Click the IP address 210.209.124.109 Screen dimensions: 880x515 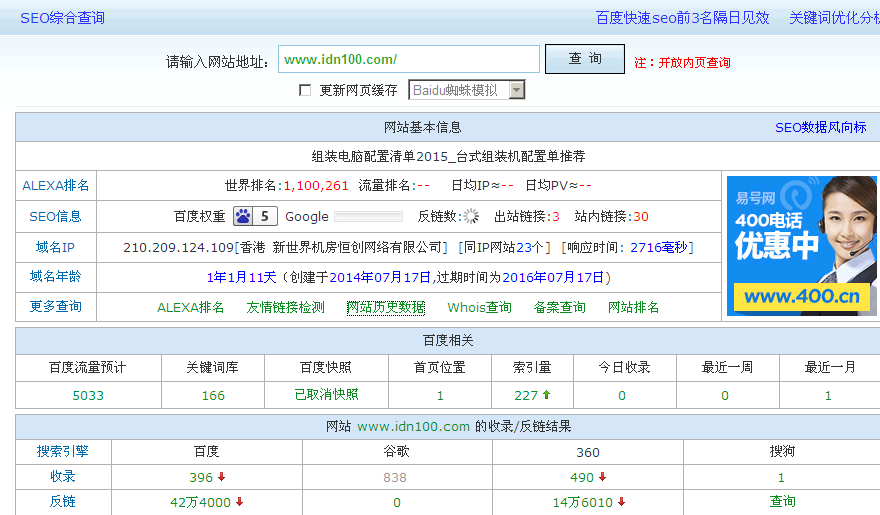coord(178,247)
